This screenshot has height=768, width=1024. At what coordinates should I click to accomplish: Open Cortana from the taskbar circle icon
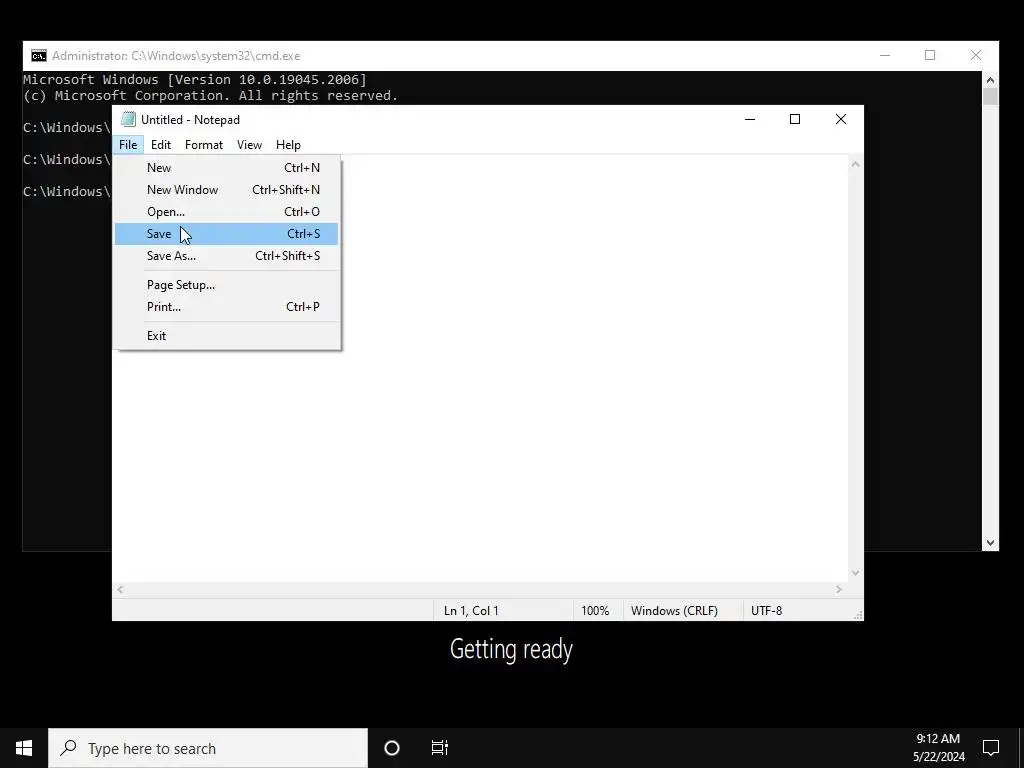[x=392, y=748]
